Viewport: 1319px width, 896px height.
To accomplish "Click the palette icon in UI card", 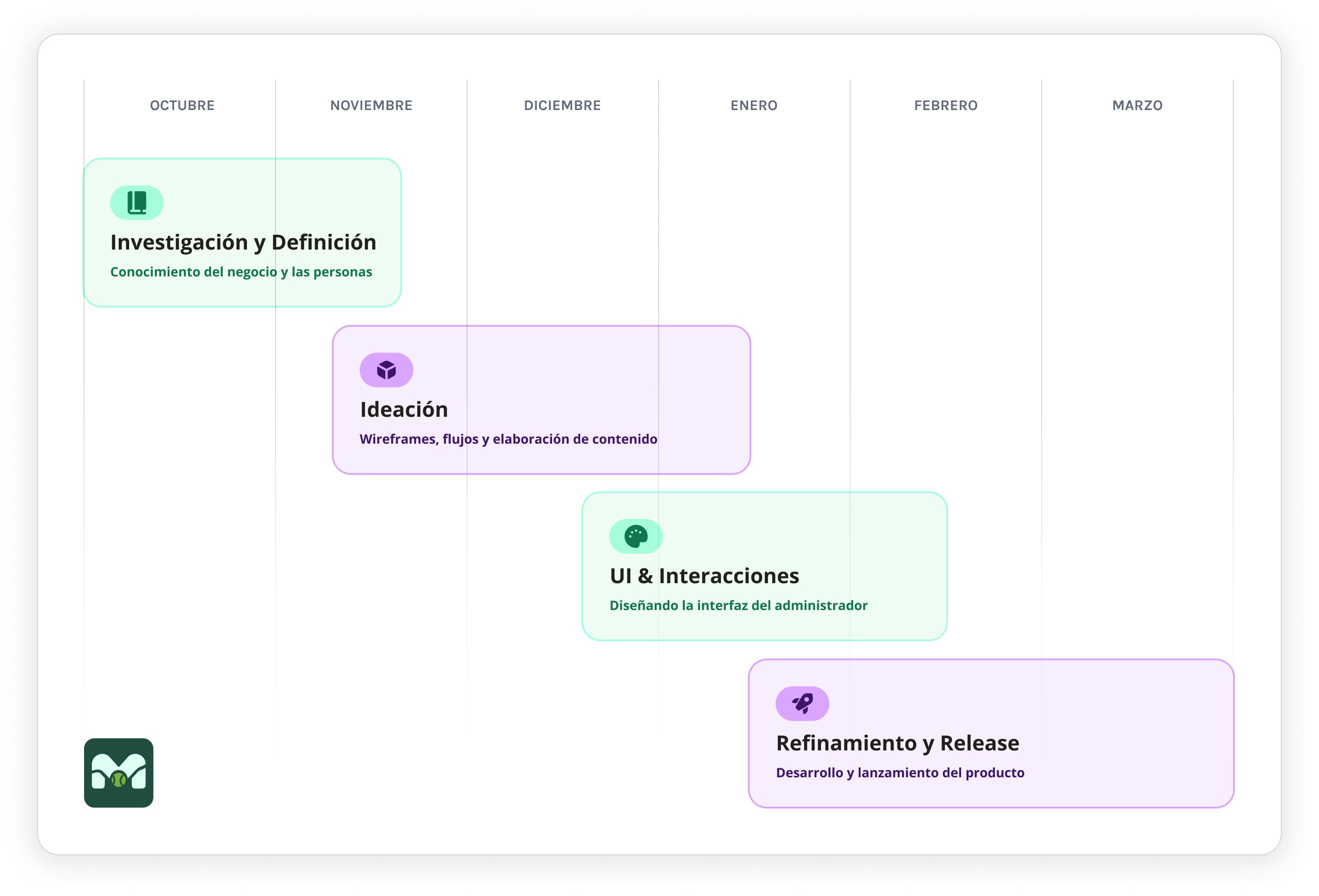I will (x=636, y=536).
